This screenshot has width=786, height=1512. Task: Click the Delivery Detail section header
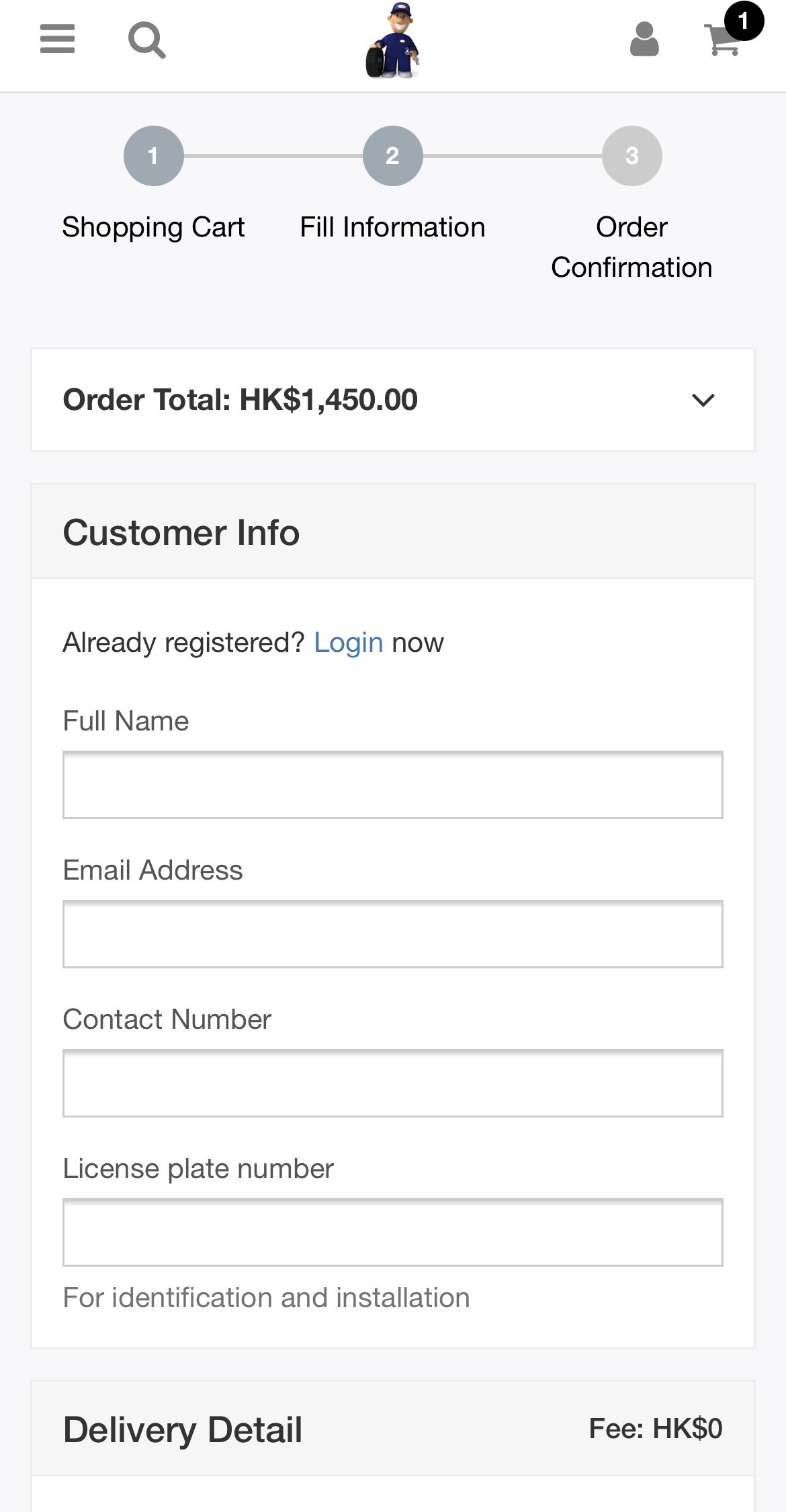(x=183, y=1429)
